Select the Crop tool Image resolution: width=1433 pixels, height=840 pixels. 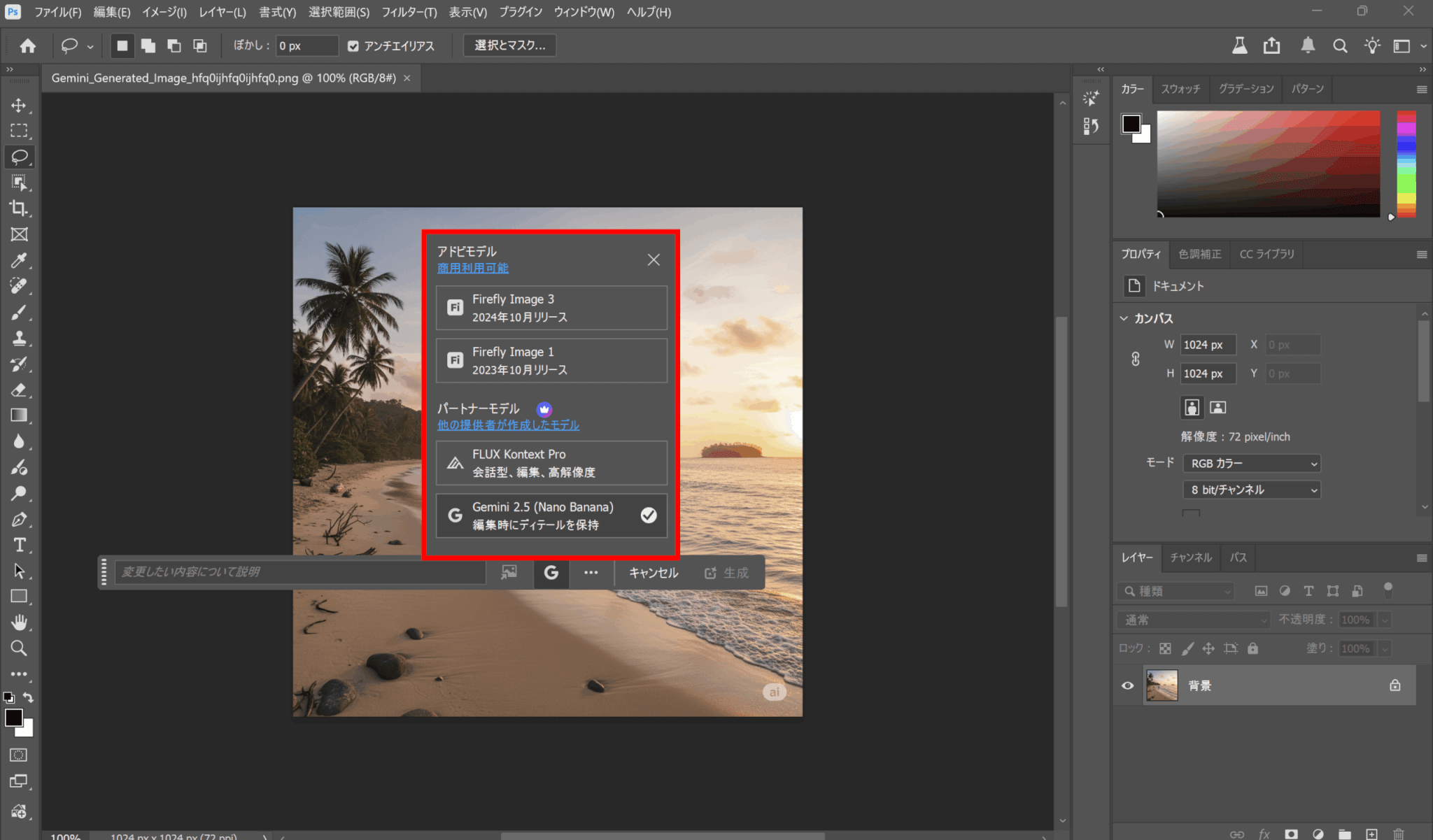19,208
